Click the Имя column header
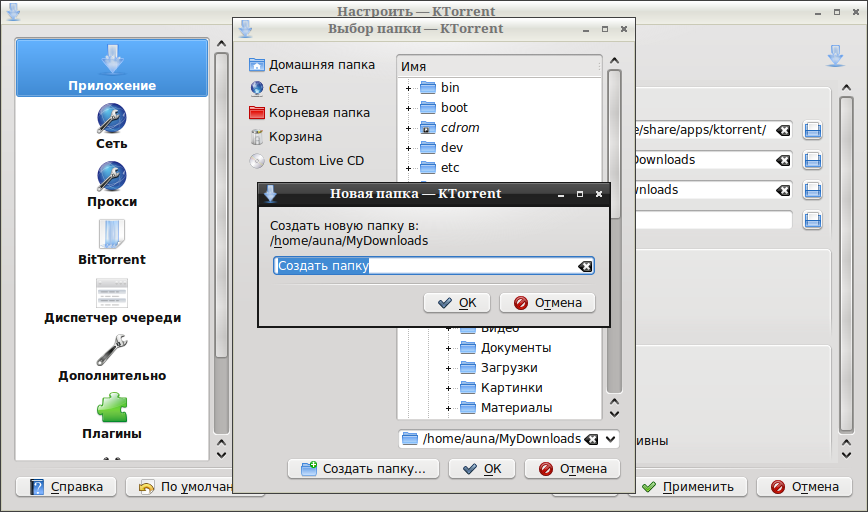The image size is (868, 512). pyautogui.click(x=499, y=66)
